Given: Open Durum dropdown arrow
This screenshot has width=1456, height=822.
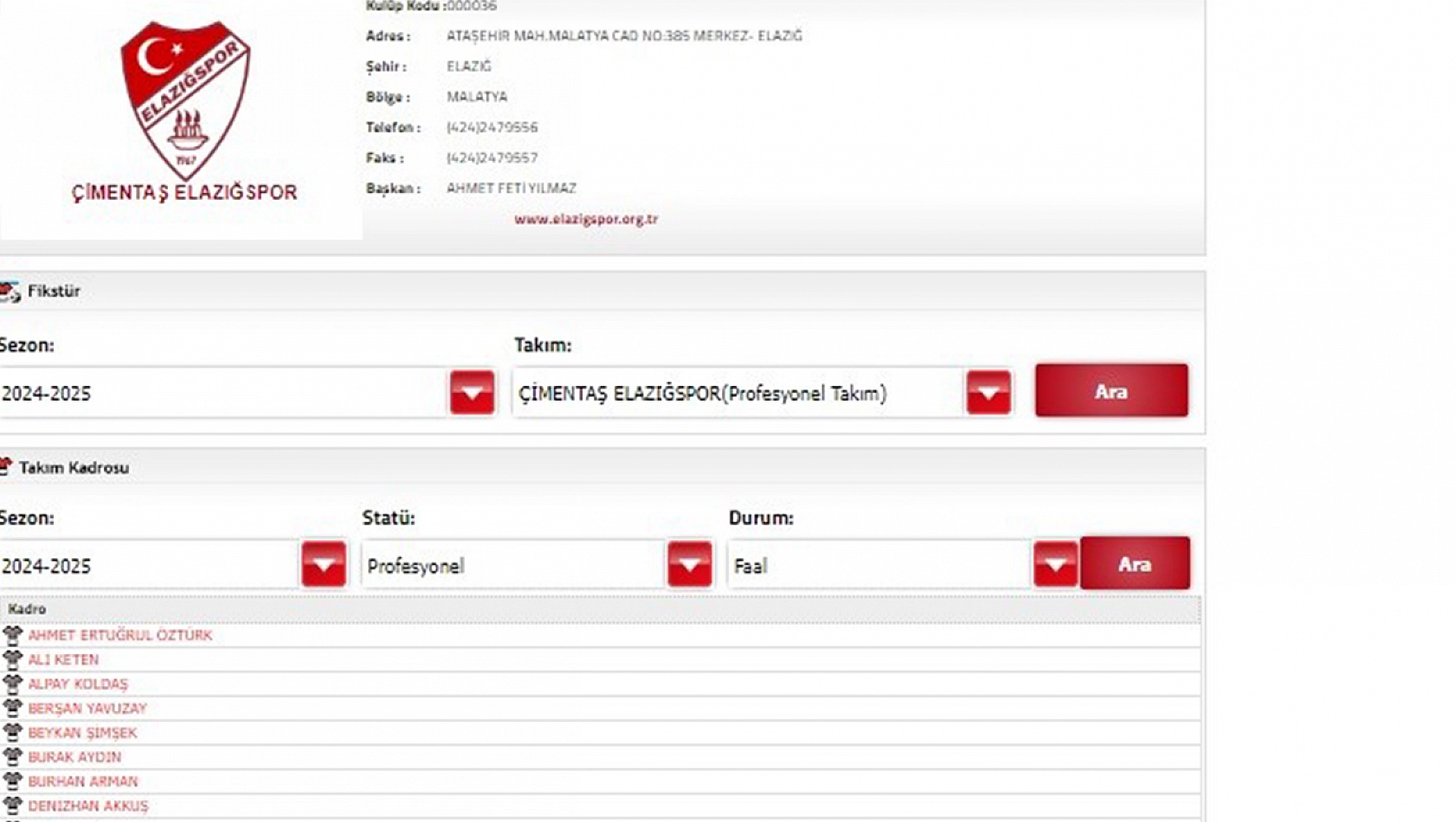Looking at the screenshot, I should [1056, 565].
